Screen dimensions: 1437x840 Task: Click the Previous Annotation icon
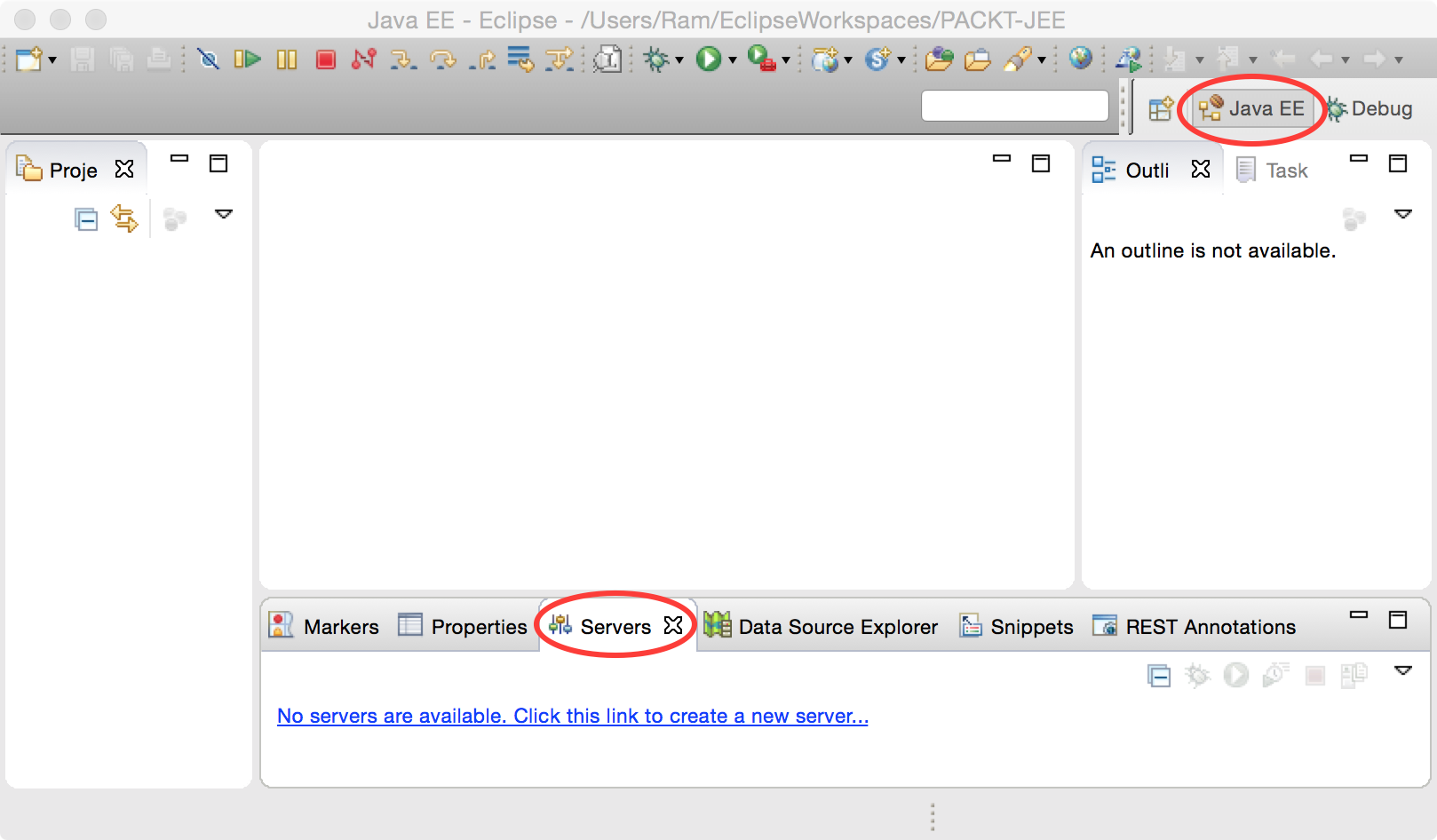pos(1228,59)
